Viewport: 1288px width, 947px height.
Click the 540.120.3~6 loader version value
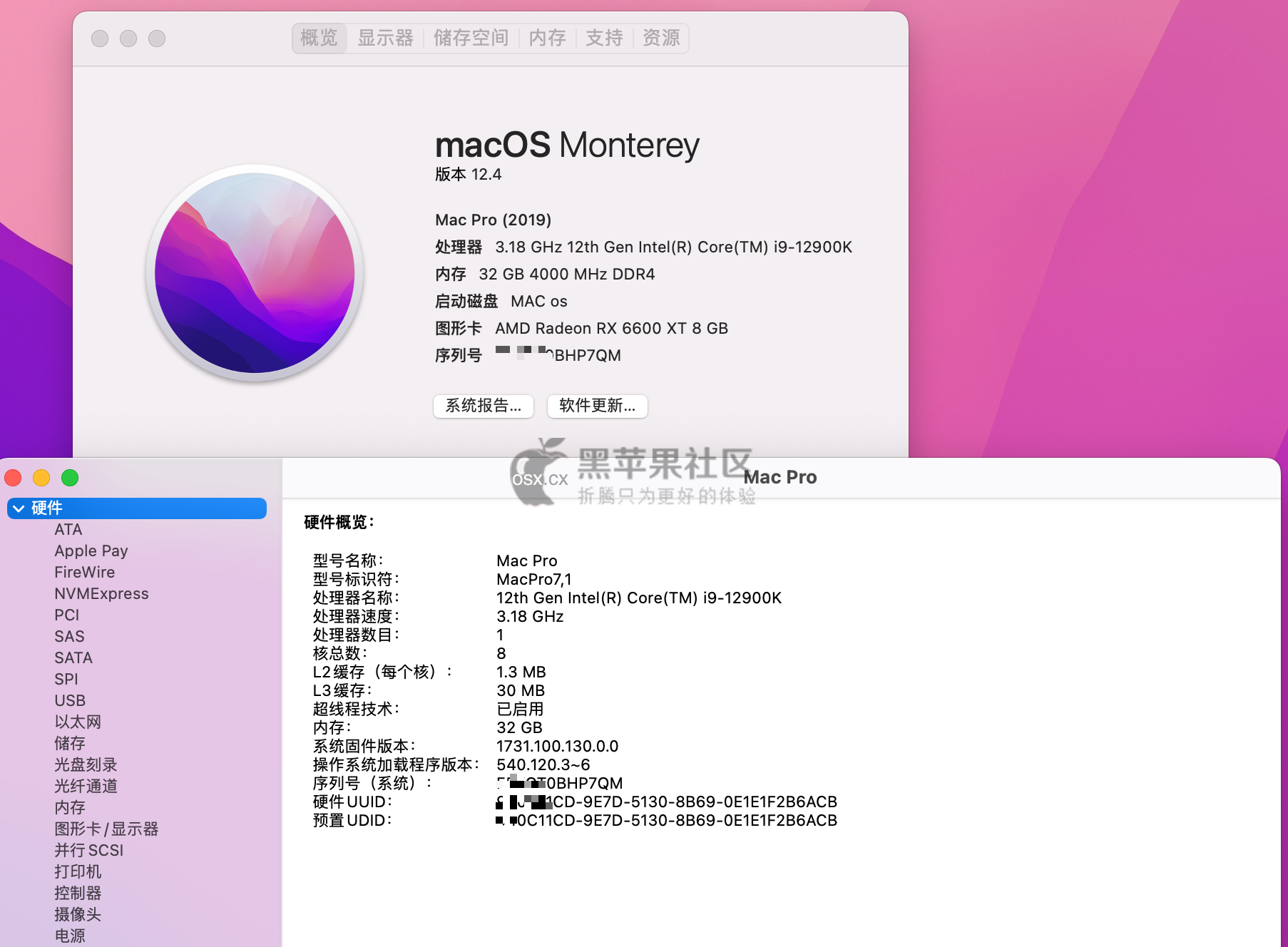(x=543, y=765)
